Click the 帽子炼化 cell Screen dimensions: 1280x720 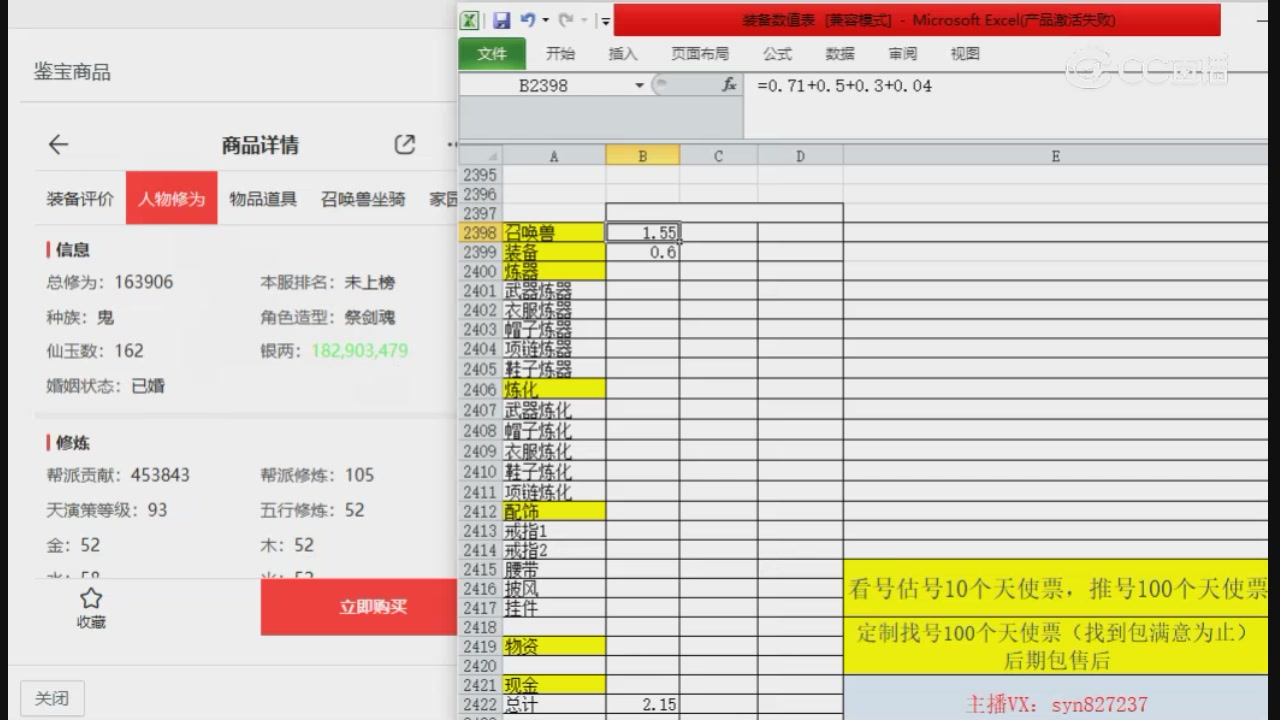(x=554, y=430)
